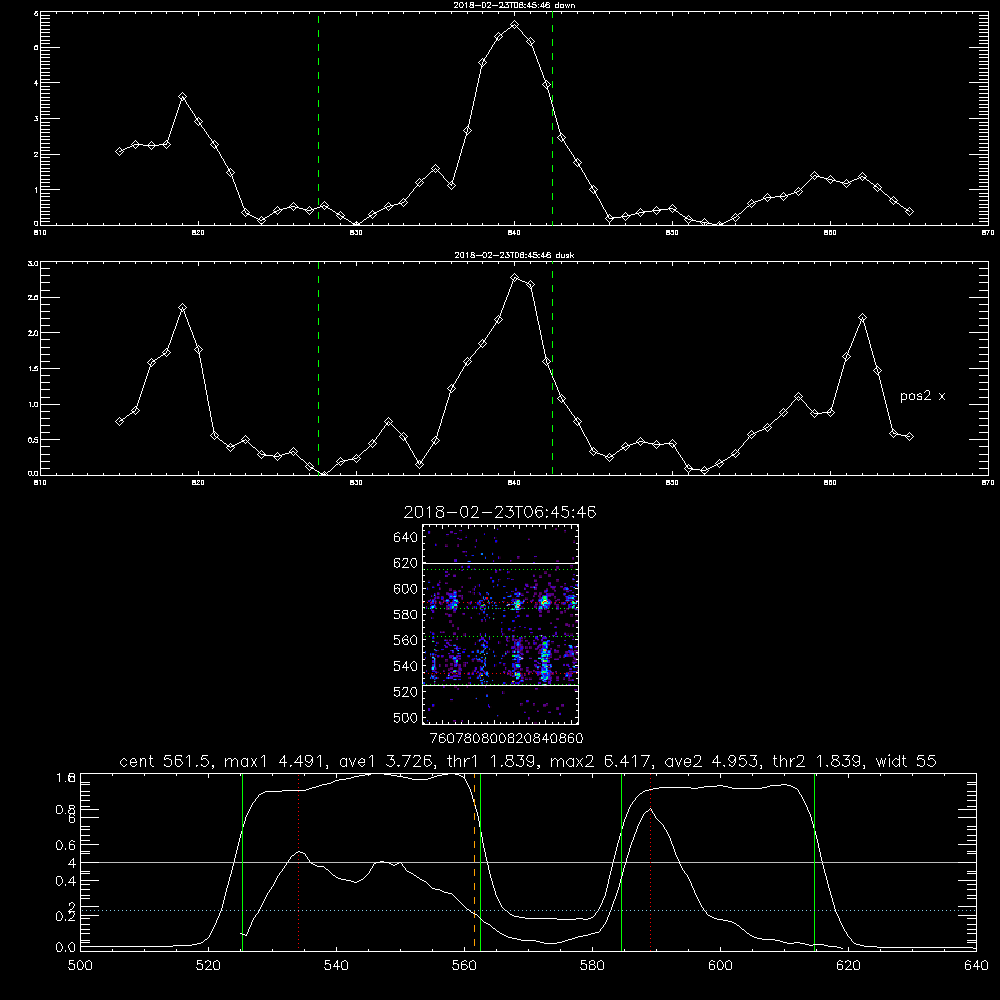Click the first solid green line in the bottom plot
This screenshot has height=1000, width=1000.
(x=242, y=862)
